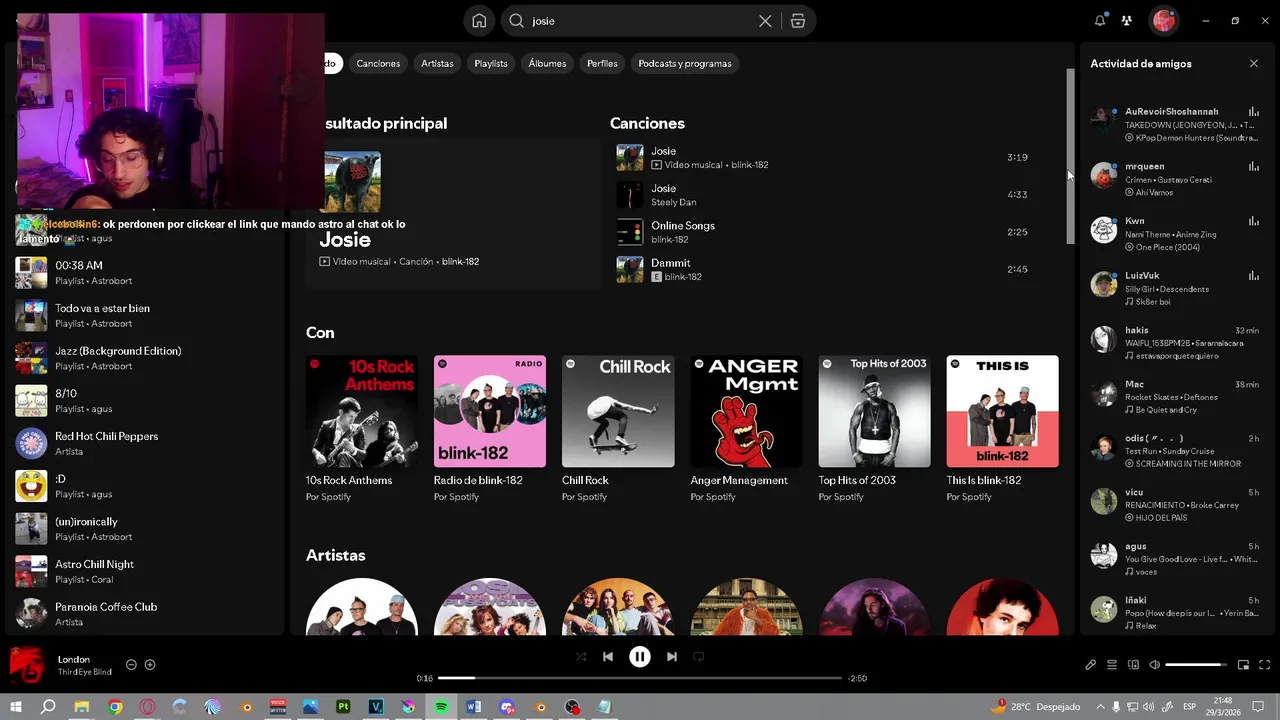Toggle shuffle playback
Viewport: 1280px width, 720px height.
[581, 657]
